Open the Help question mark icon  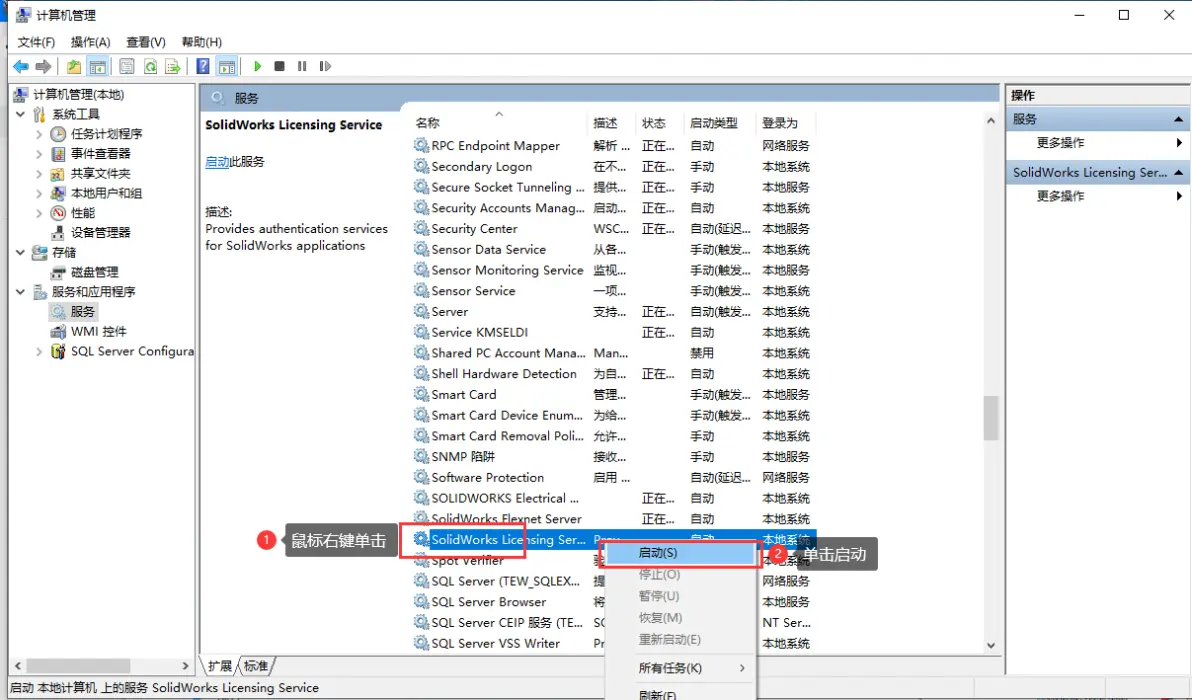point(203,67)
